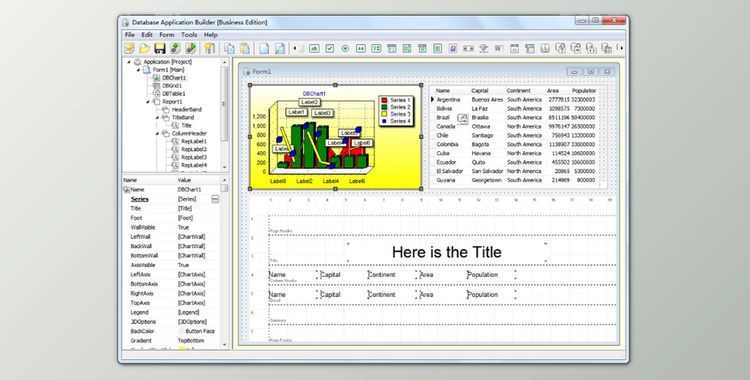Select the Legend property row
Image resolution: width=750 pixels, height=380 pixels.
click(x=171, y=313)
